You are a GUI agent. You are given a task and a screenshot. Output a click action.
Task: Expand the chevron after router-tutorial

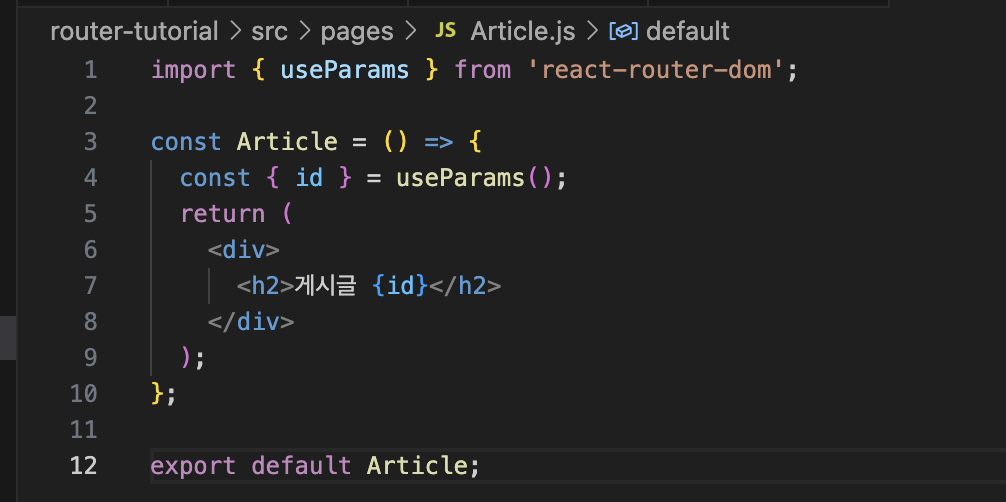(234, 31)
